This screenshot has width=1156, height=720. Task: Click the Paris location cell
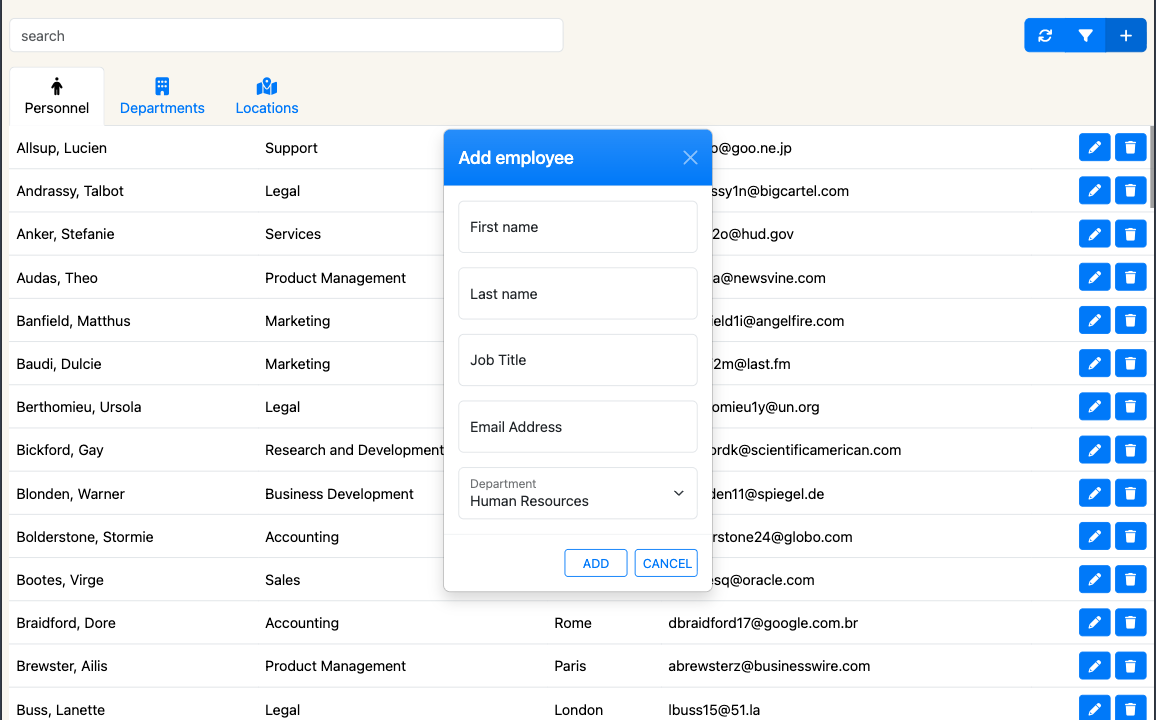570,665
